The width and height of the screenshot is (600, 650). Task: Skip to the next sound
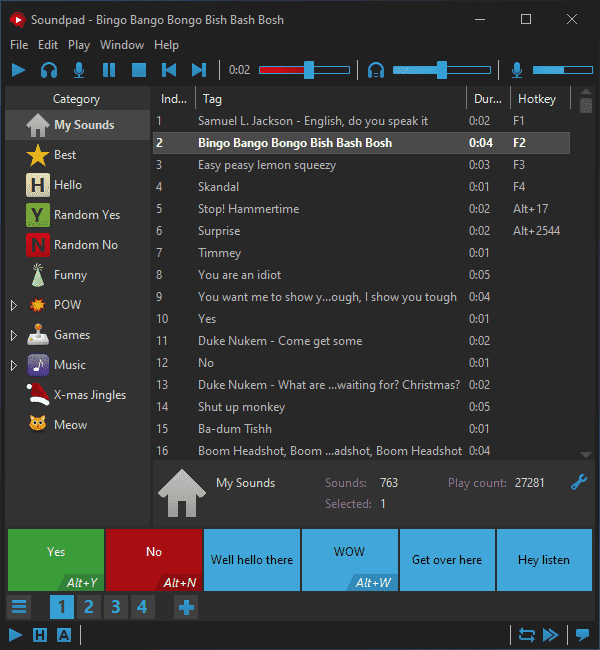(199, 70)
